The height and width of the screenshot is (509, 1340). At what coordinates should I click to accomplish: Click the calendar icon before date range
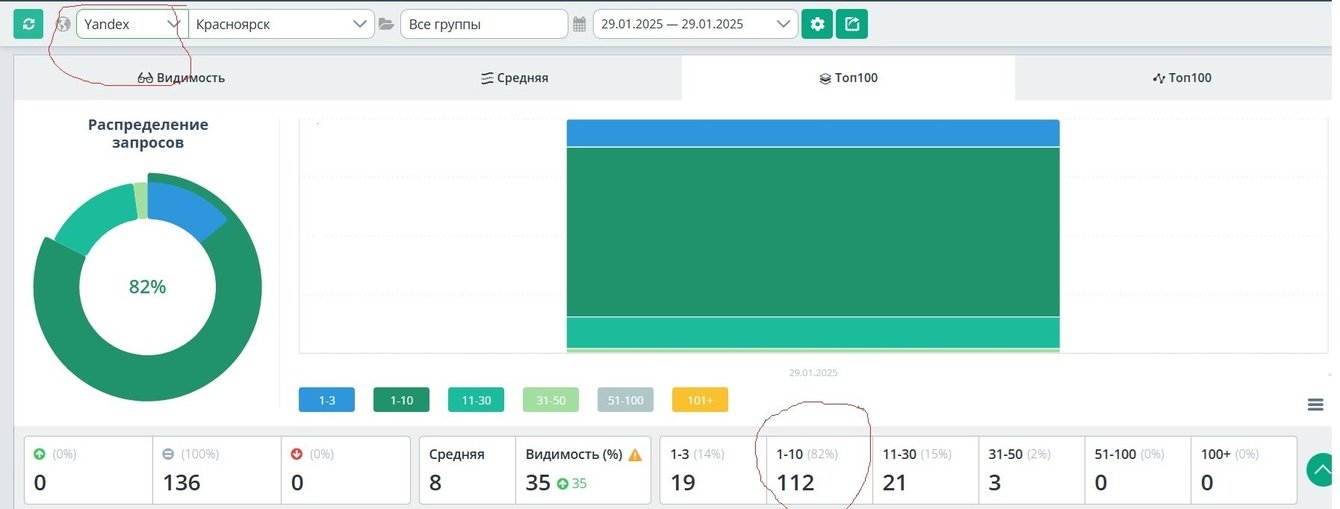pyautogui.click(x=579, y=24)
